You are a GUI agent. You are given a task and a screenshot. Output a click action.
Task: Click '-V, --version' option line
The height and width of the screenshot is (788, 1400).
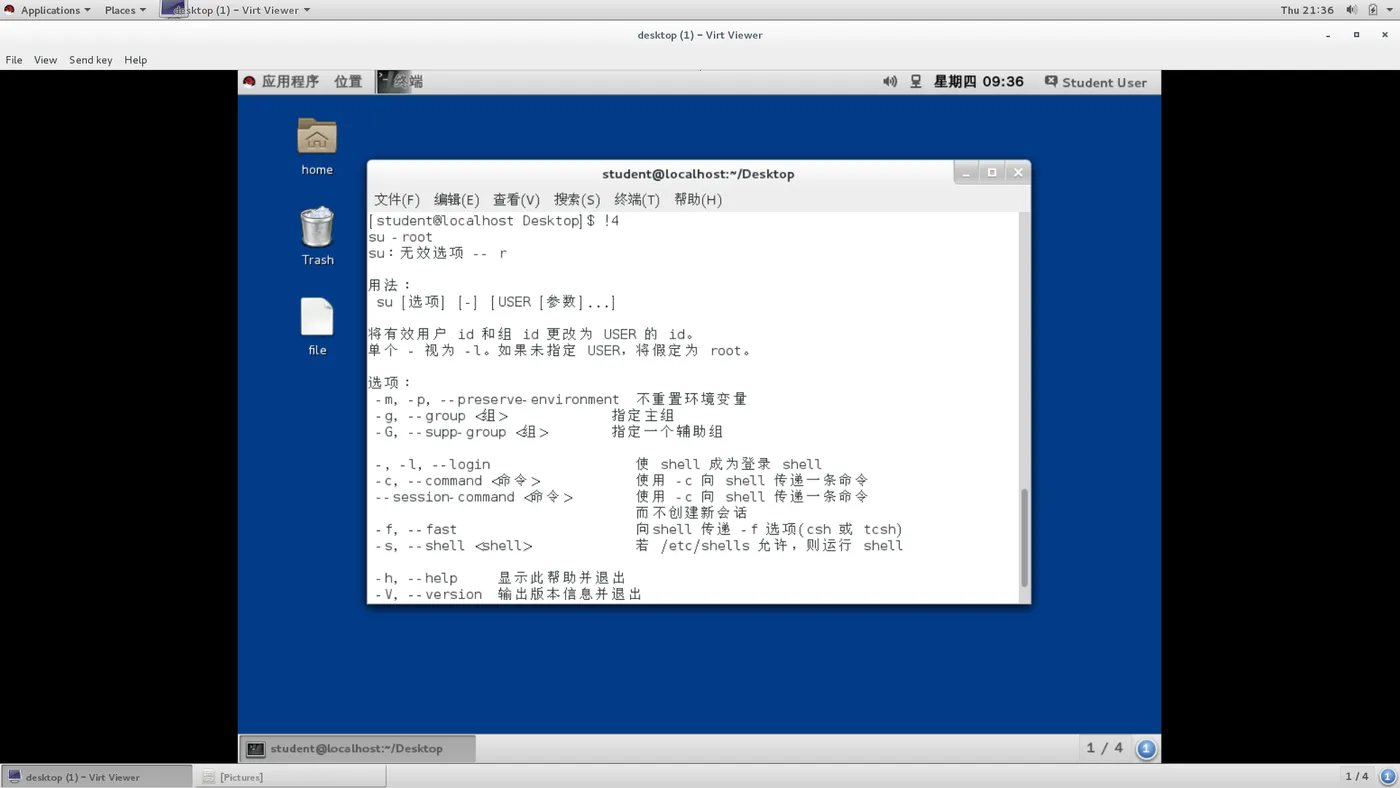click(x=508, y=594)
